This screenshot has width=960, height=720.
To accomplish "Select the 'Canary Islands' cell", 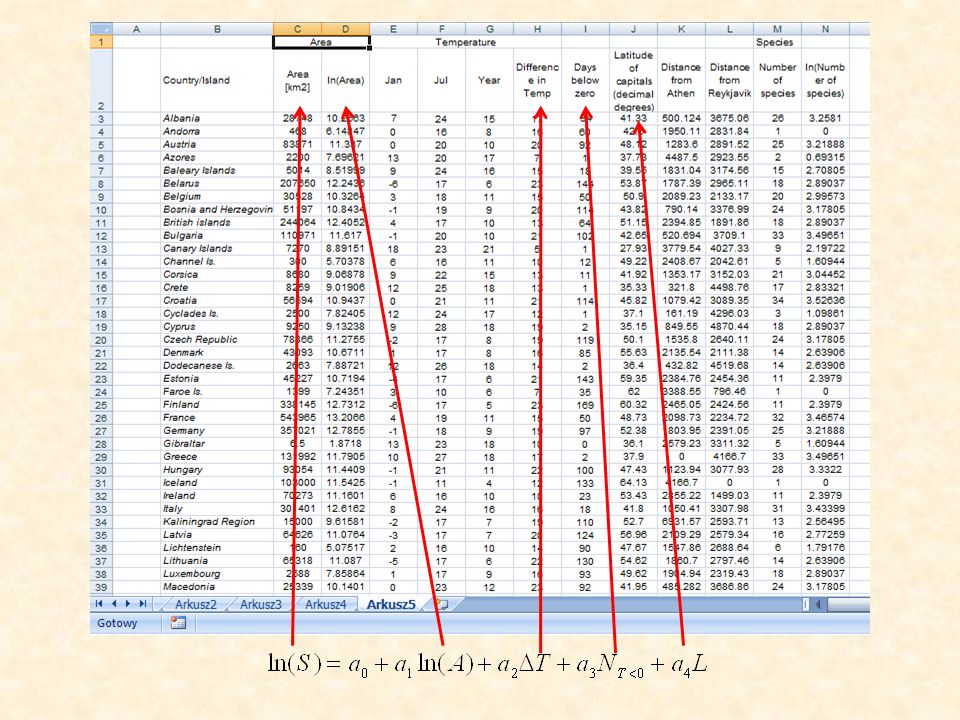I will coord(217,249).
